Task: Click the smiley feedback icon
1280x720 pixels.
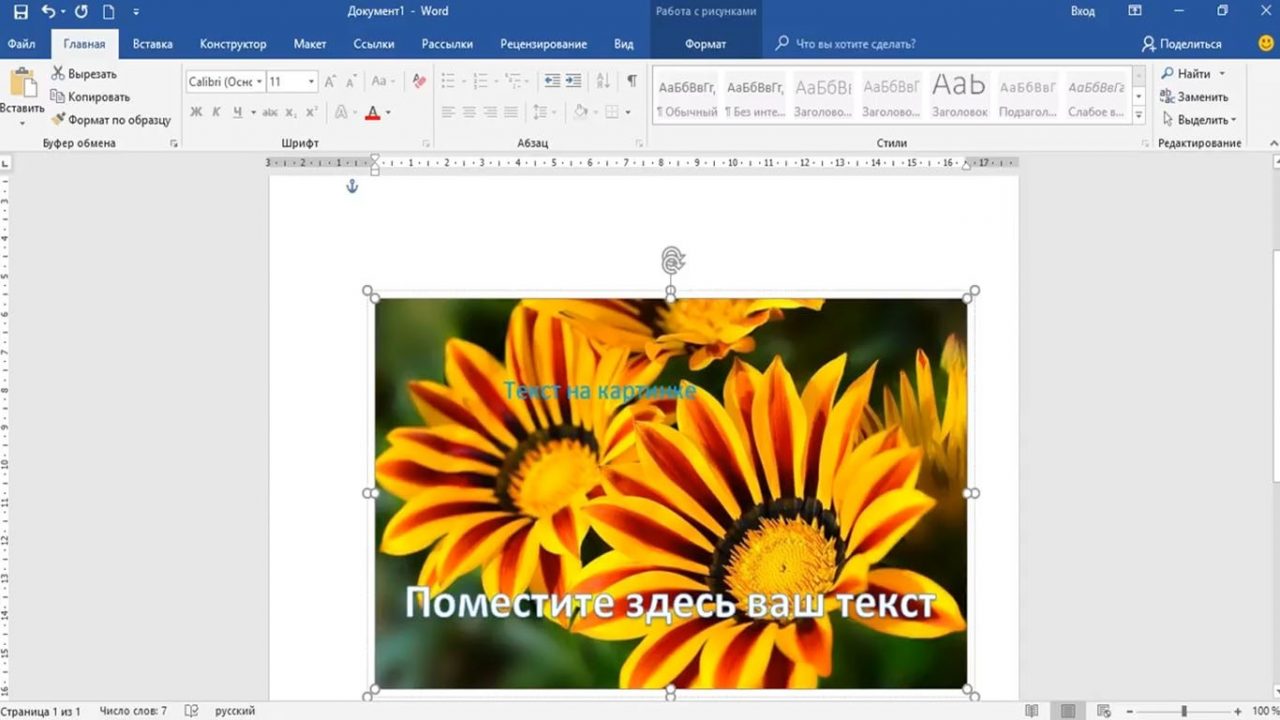Action: click(x=1266, y=44)
